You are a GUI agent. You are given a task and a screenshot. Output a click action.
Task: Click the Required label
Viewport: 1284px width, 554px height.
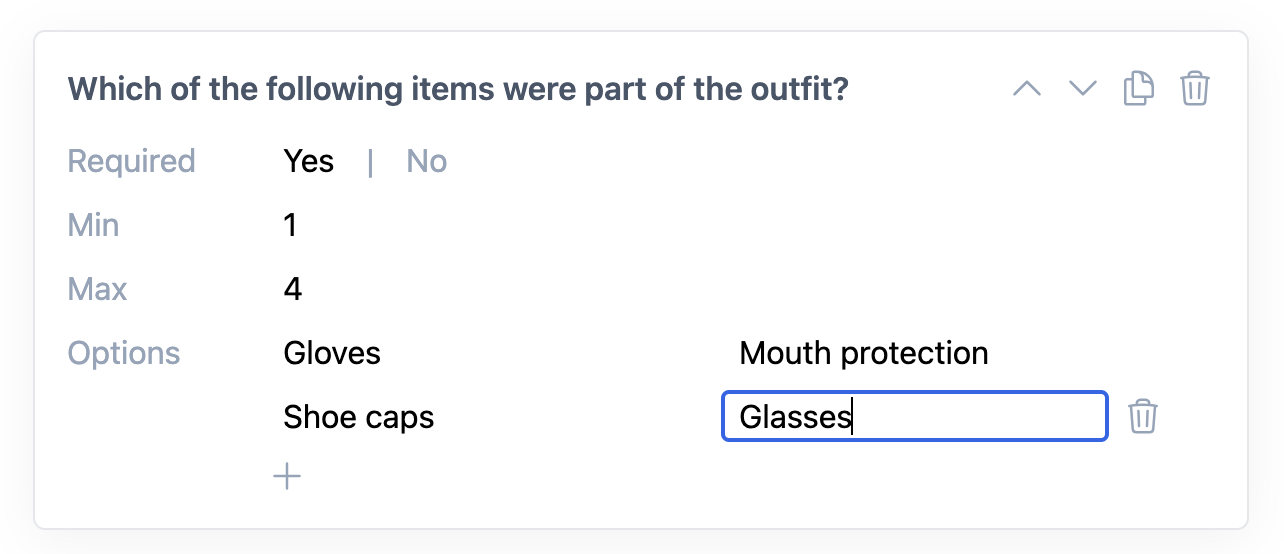131,161
